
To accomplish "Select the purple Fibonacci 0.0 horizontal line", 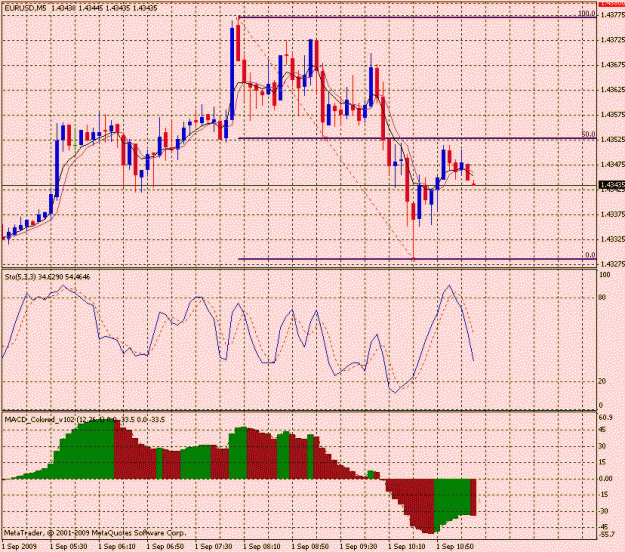I will (x=417, y=259).
